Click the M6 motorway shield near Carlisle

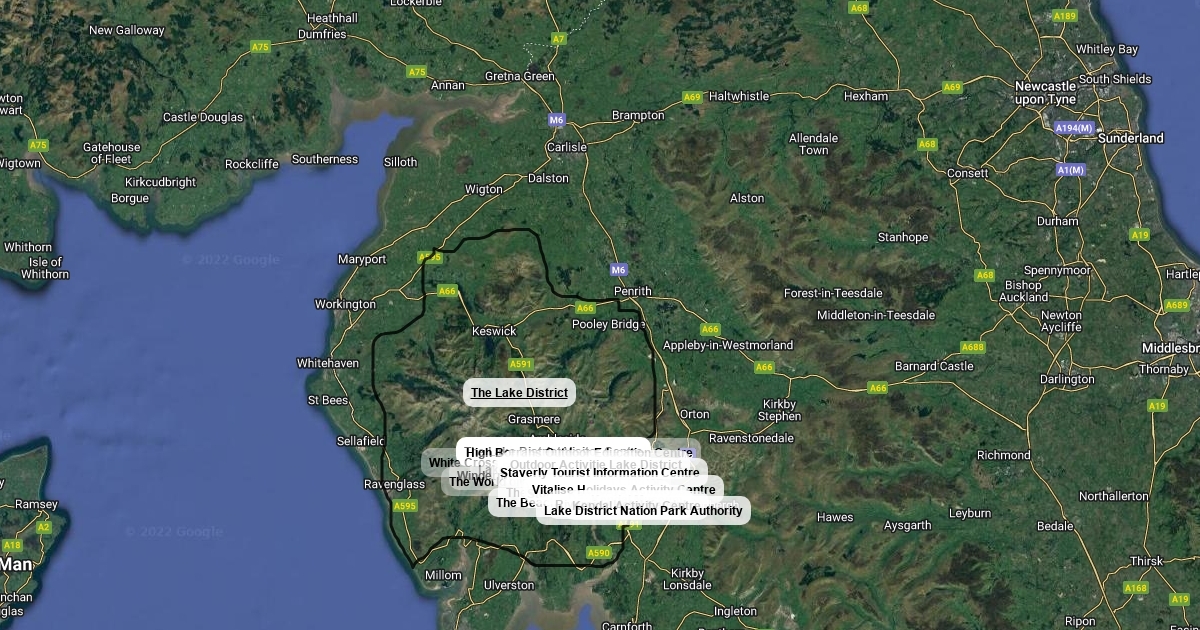[x=557, y=120]
